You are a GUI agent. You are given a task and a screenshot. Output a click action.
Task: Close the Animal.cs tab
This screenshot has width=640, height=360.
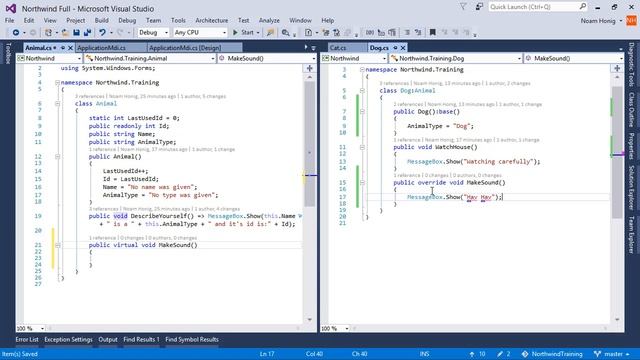coord(70,48)
